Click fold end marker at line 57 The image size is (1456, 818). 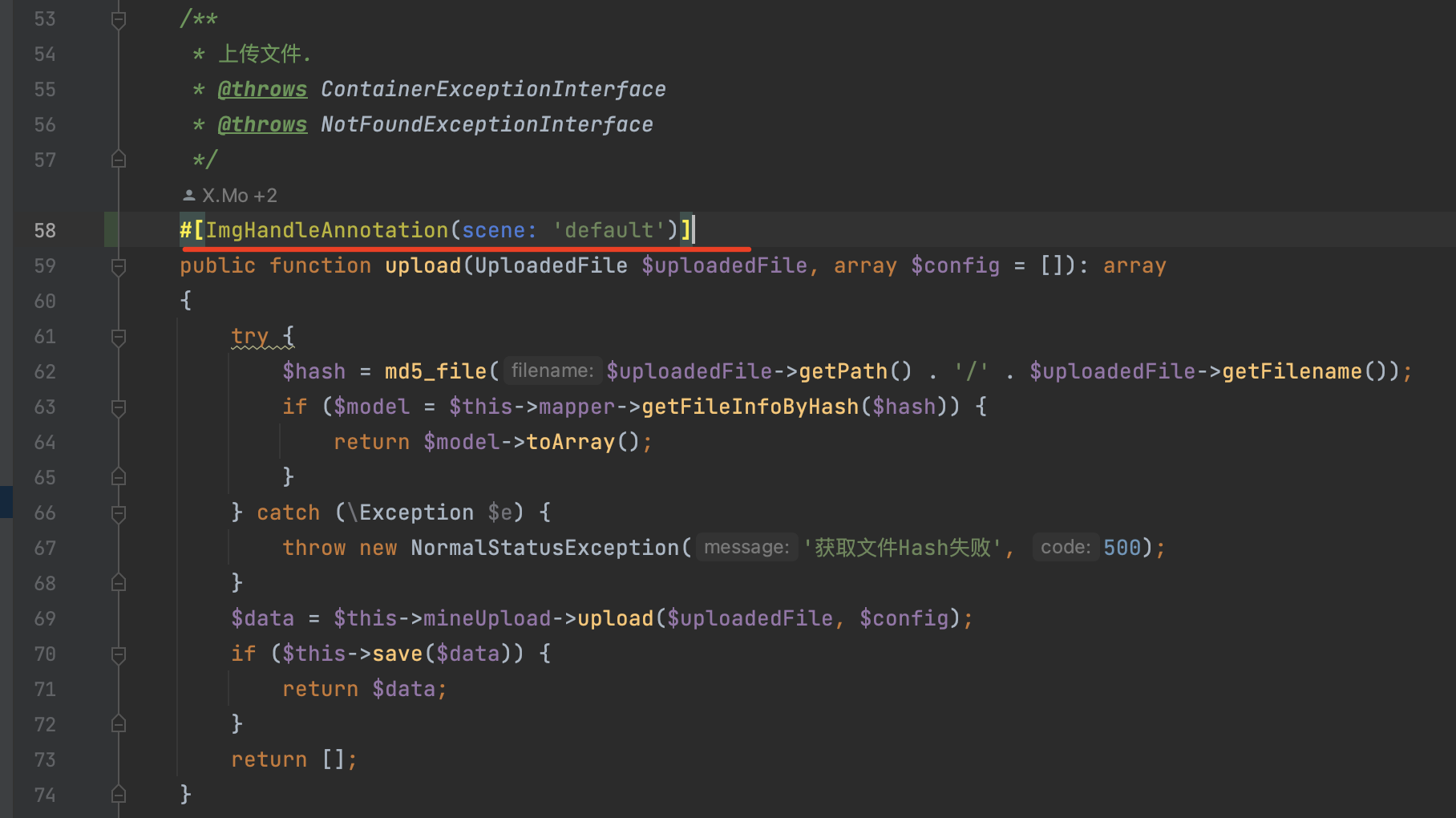click(x=119, y=160)
